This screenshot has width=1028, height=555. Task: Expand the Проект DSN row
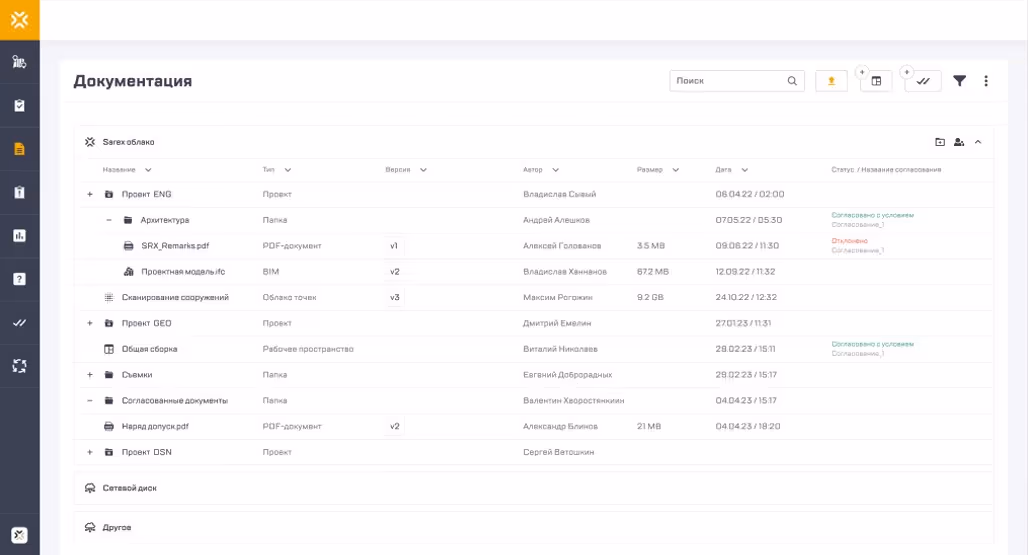[x=90, y=452]
